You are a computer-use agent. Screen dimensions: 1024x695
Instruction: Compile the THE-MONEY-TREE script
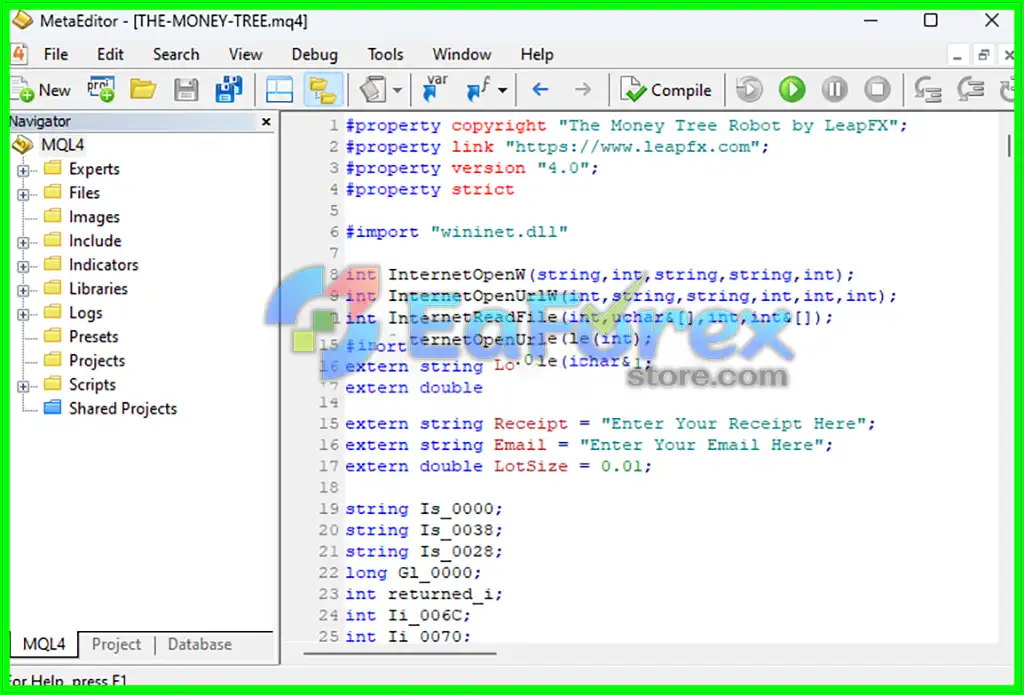666,90
